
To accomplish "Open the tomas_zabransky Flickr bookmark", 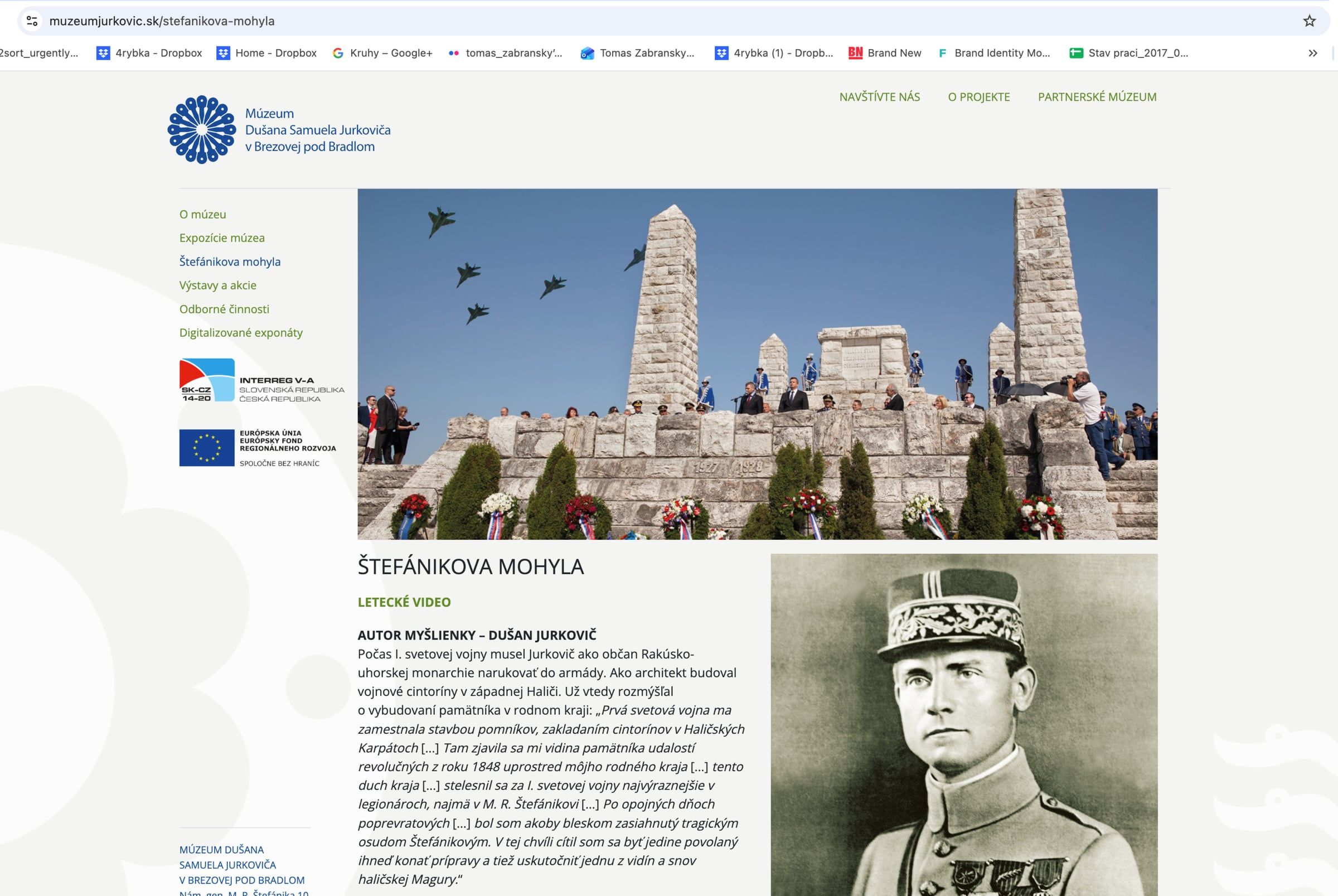I will coord(505,53).
